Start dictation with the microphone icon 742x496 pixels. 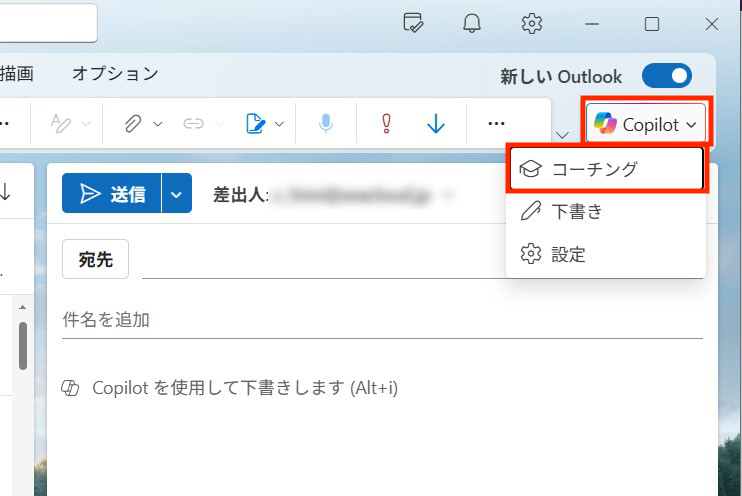coord(326,124)
